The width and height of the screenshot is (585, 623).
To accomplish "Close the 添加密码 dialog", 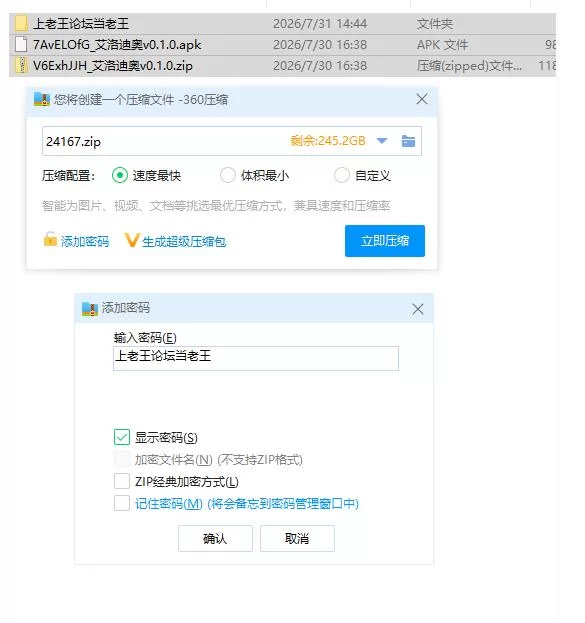I will click(418, 309).
